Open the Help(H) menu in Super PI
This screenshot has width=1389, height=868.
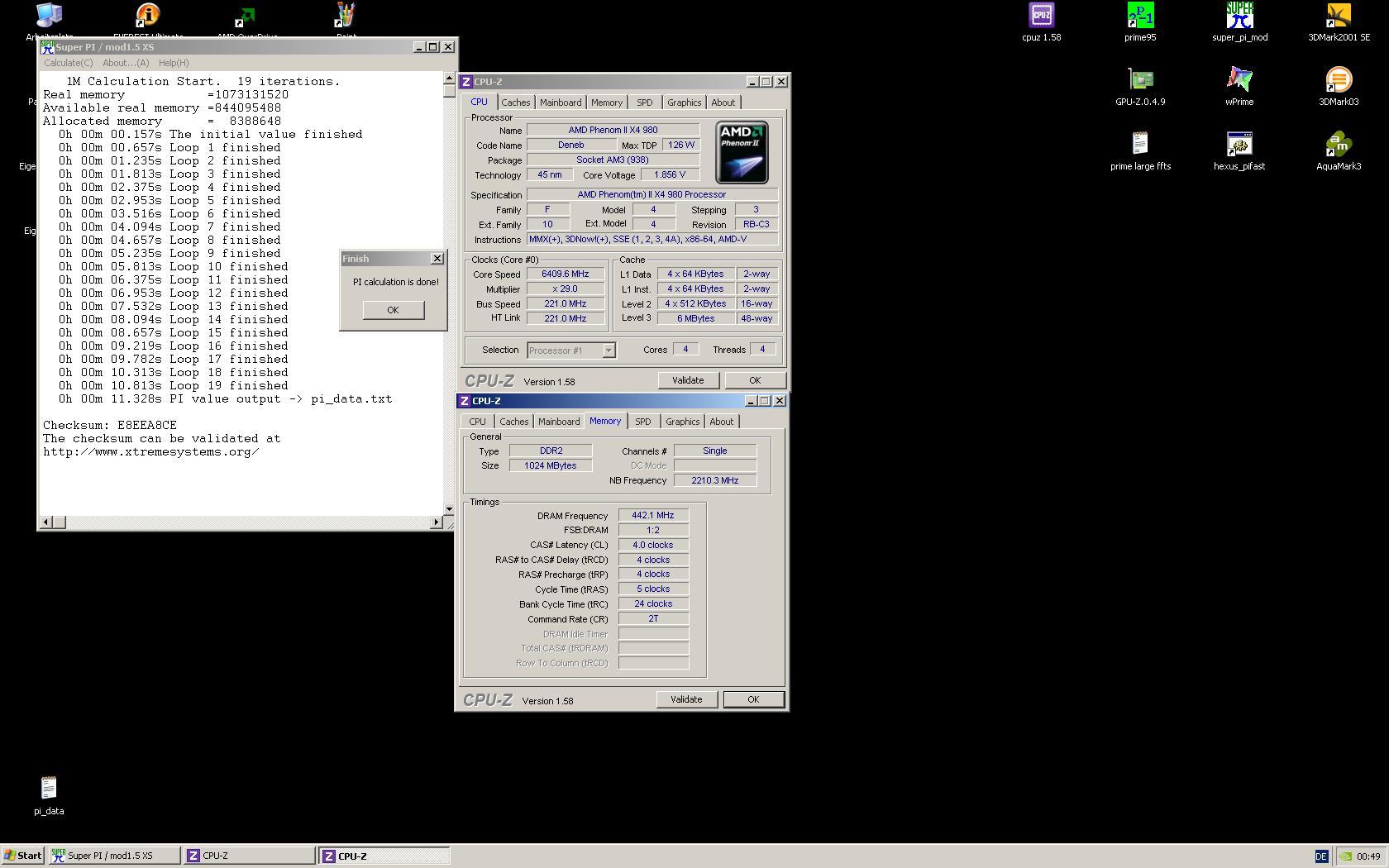pyautogui.click(x=174, y=63)
